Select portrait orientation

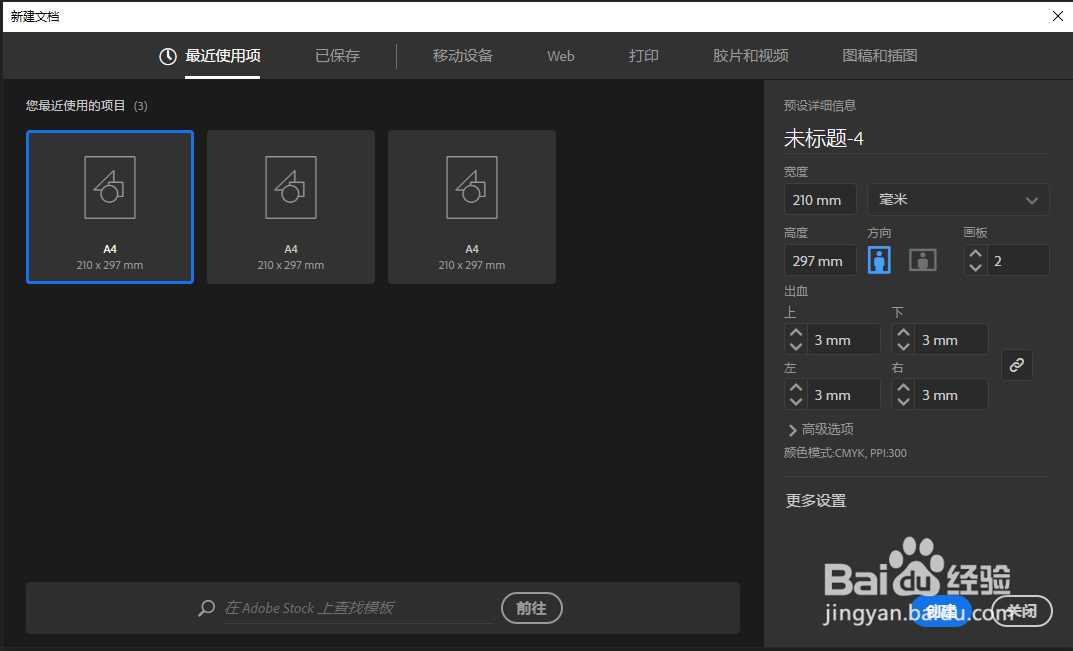(x=878, y=259)
